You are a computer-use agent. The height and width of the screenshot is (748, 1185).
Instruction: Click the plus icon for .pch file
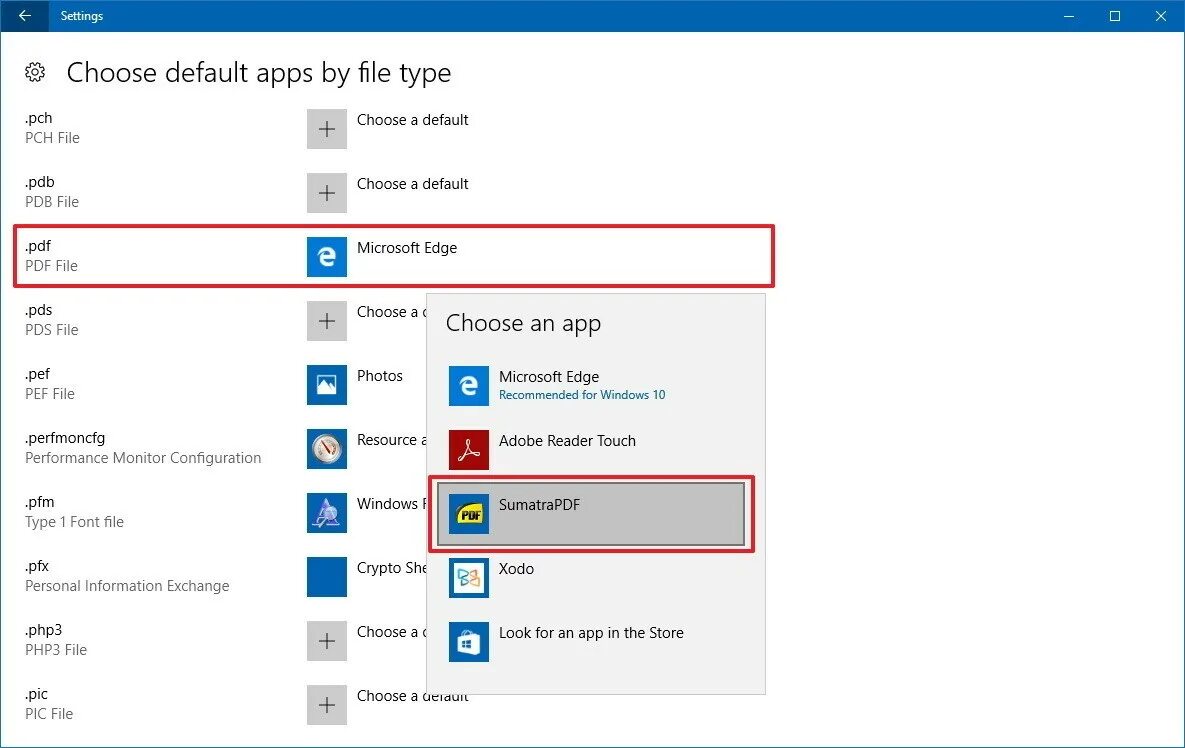tap(326, 129)
